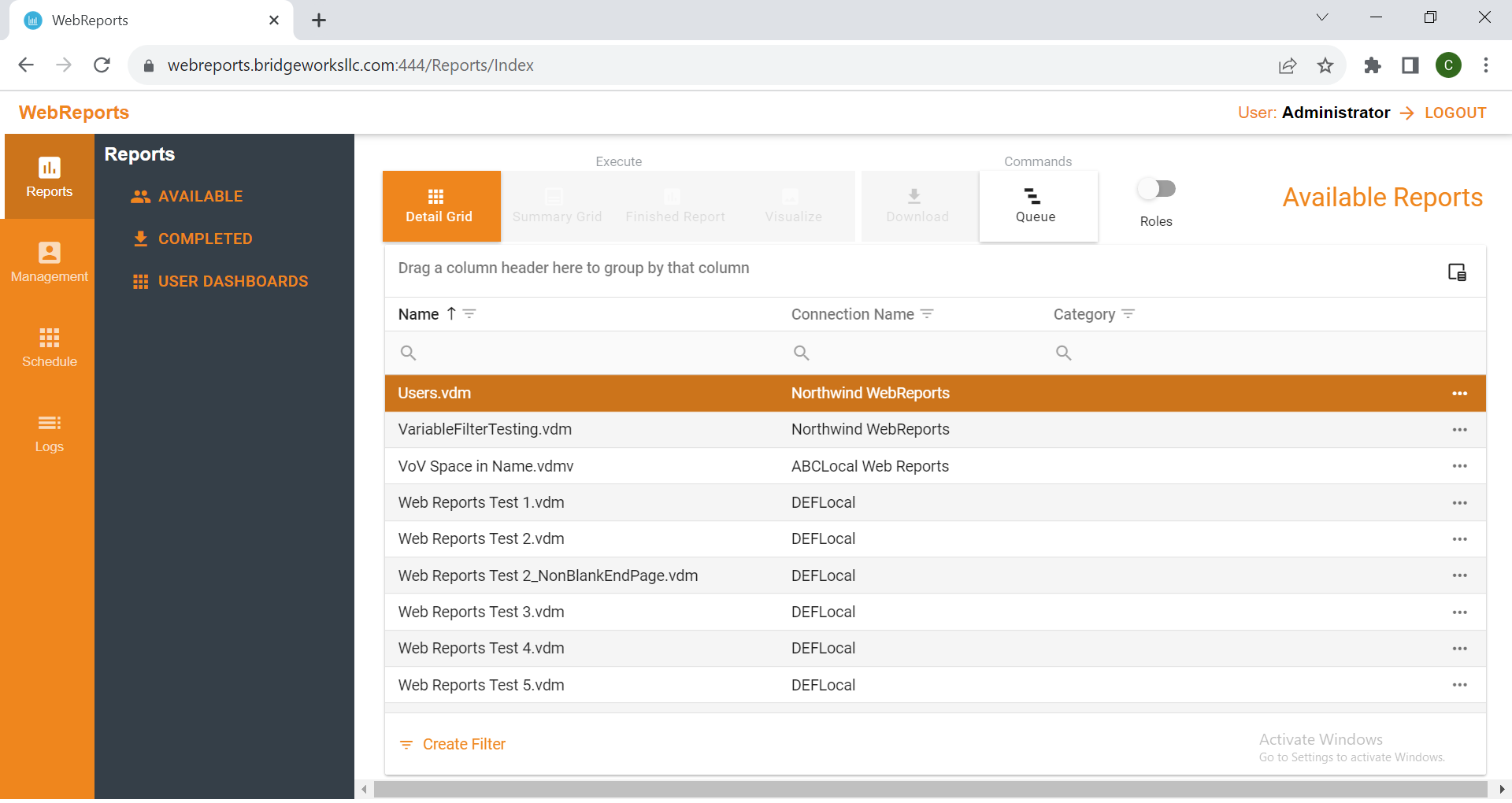Viewport: 1512px width, 803px height.
Task: Open the tab search dropdown chevron
Action: (1322, 17)
